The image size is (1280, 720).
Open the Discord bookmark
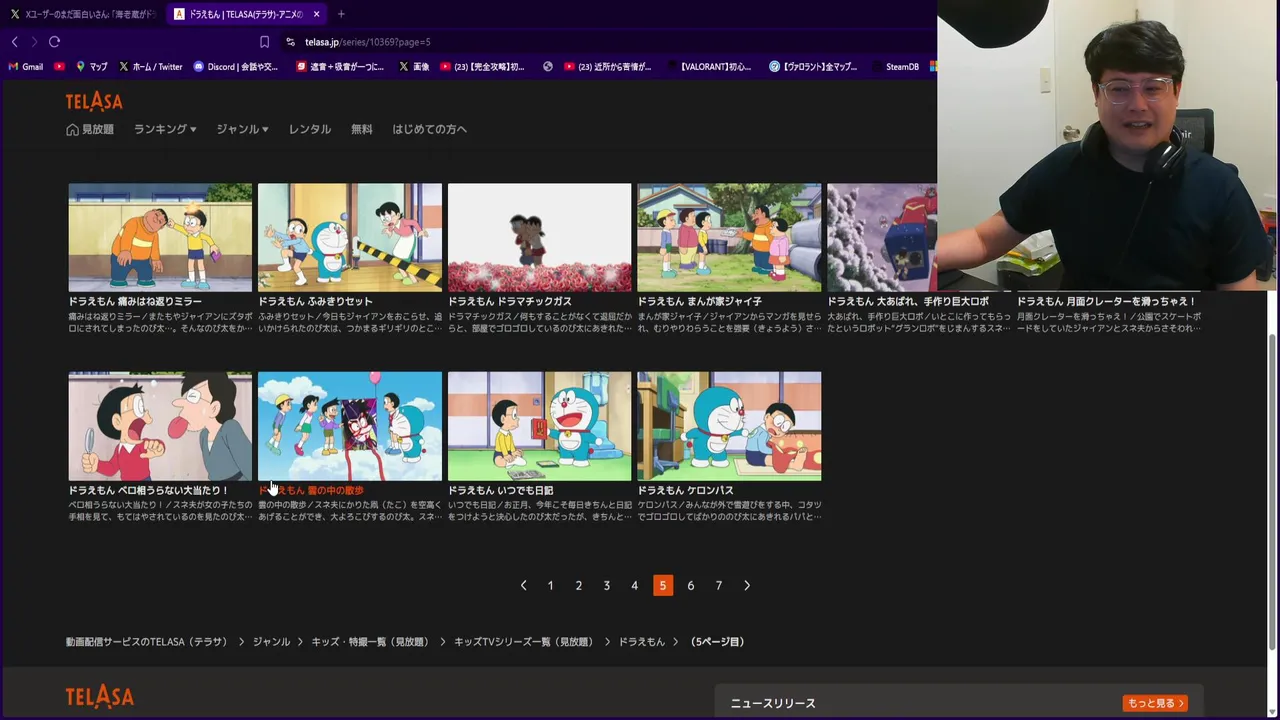[236, 67]
